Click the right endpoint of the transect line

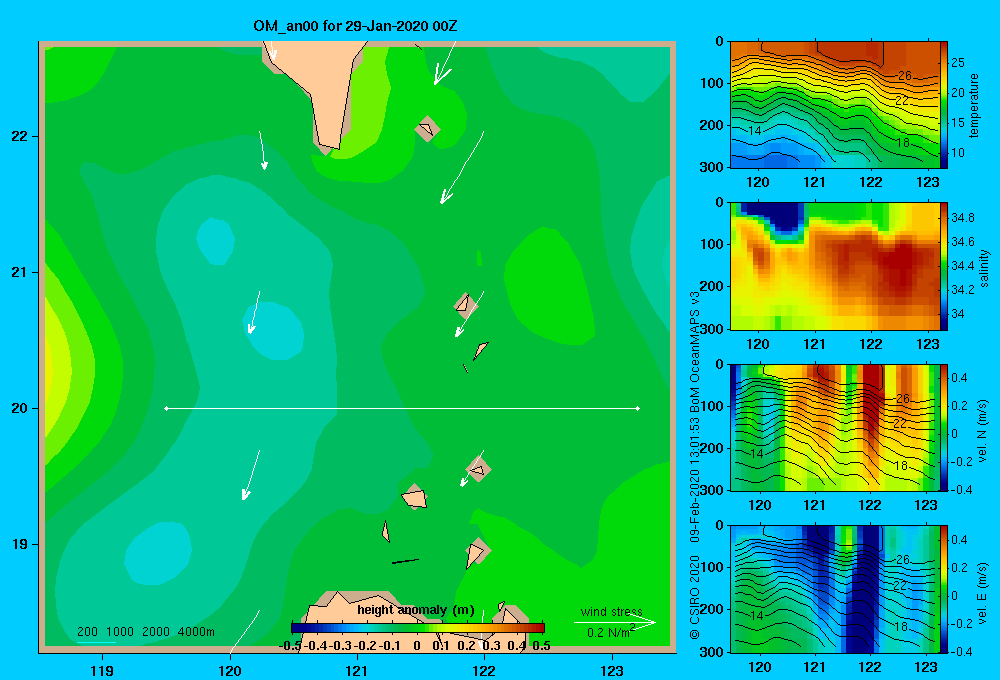point(638,408)
